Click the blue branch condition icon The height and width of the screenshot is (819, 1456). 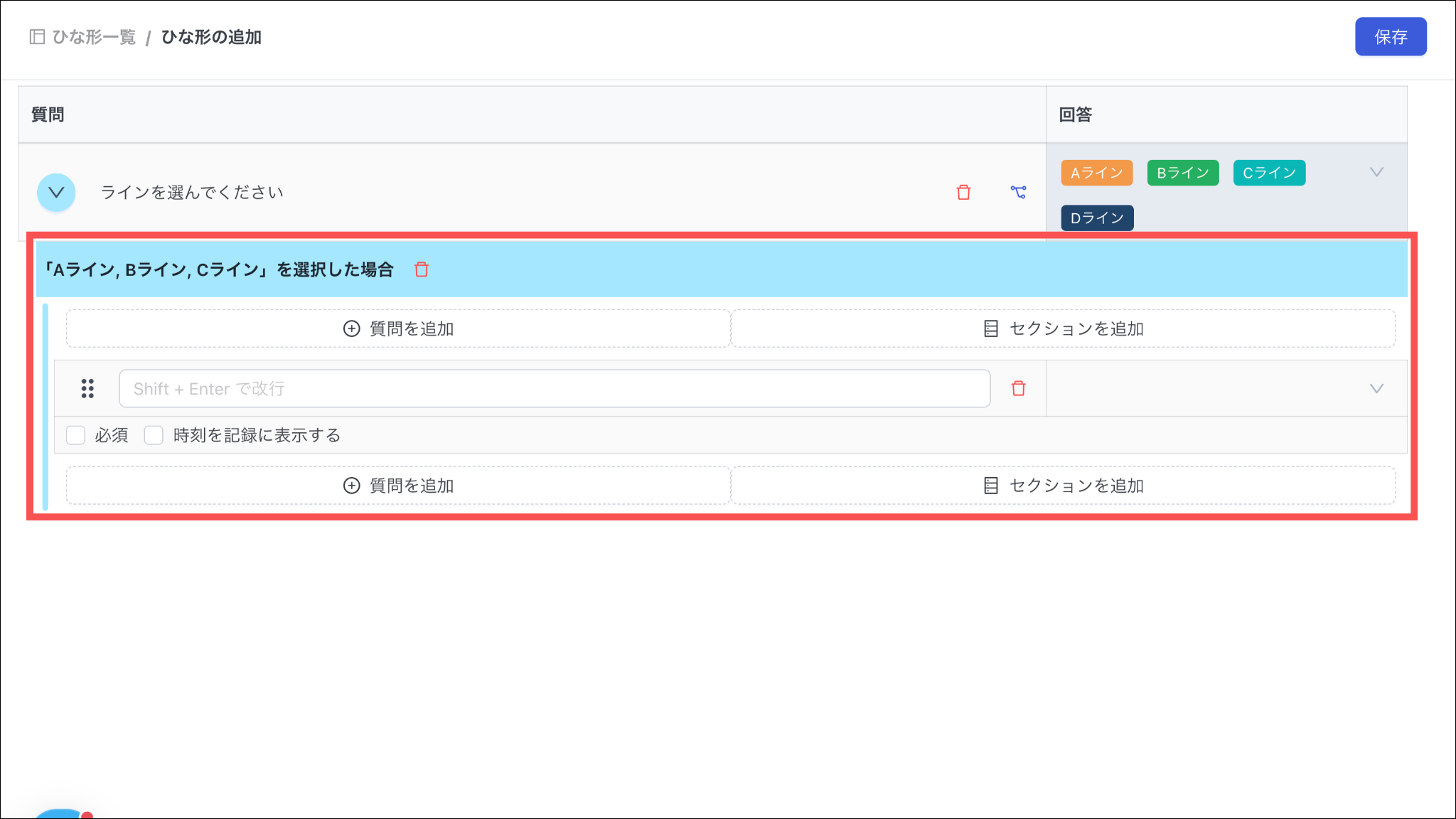tap(1018, 192)
